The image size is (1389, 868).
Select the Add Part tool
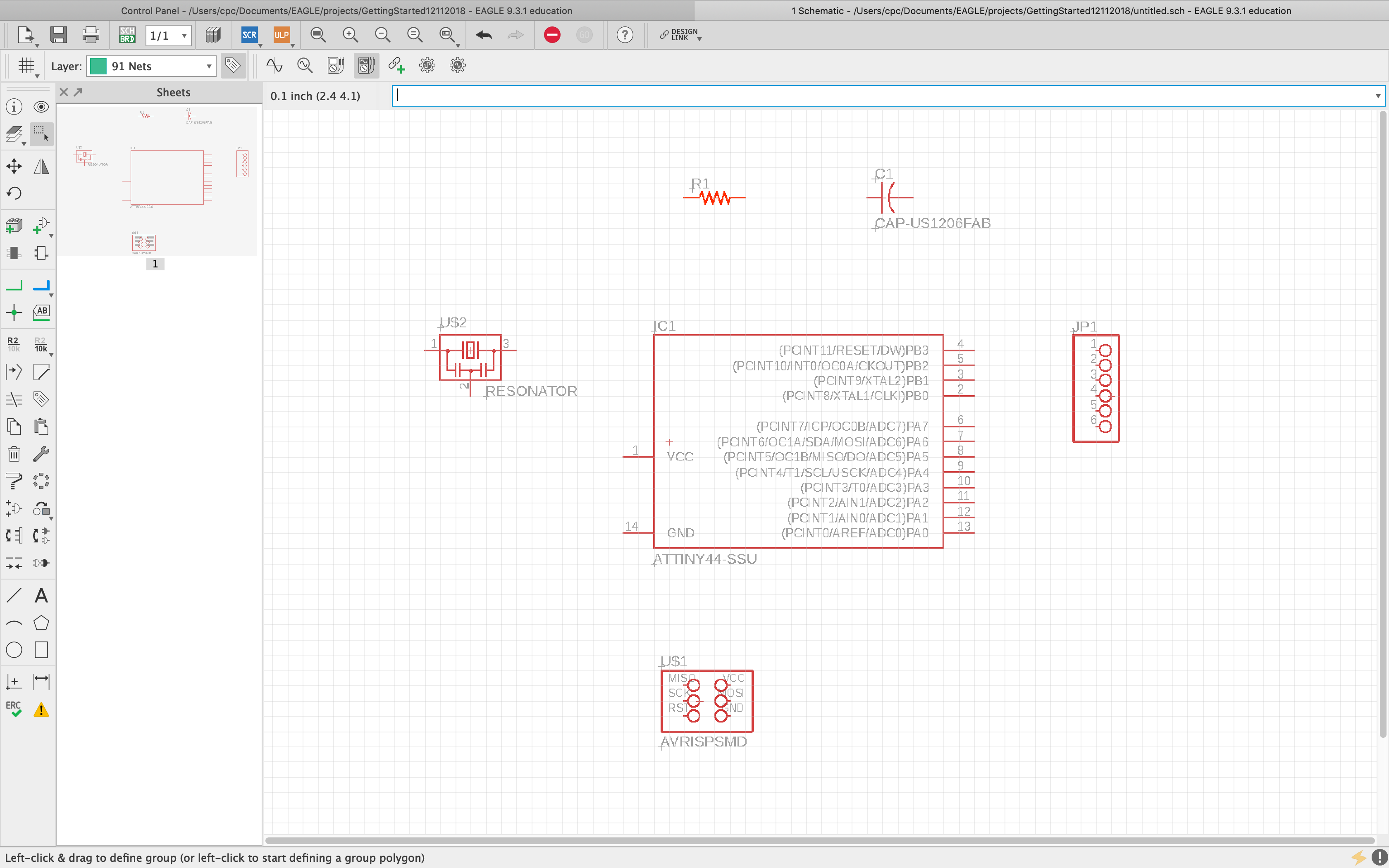coord(14,225)
